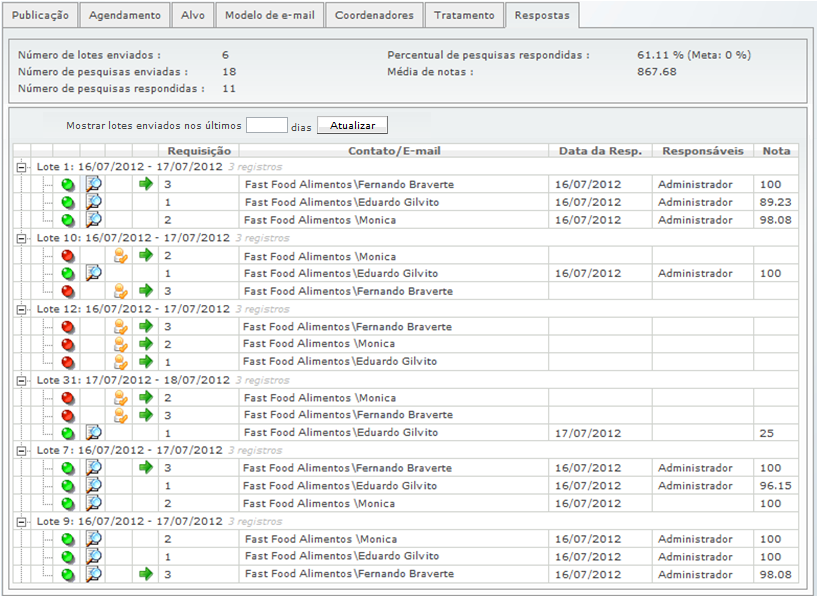Collapse the Lote 1 group

pos(21,168)
